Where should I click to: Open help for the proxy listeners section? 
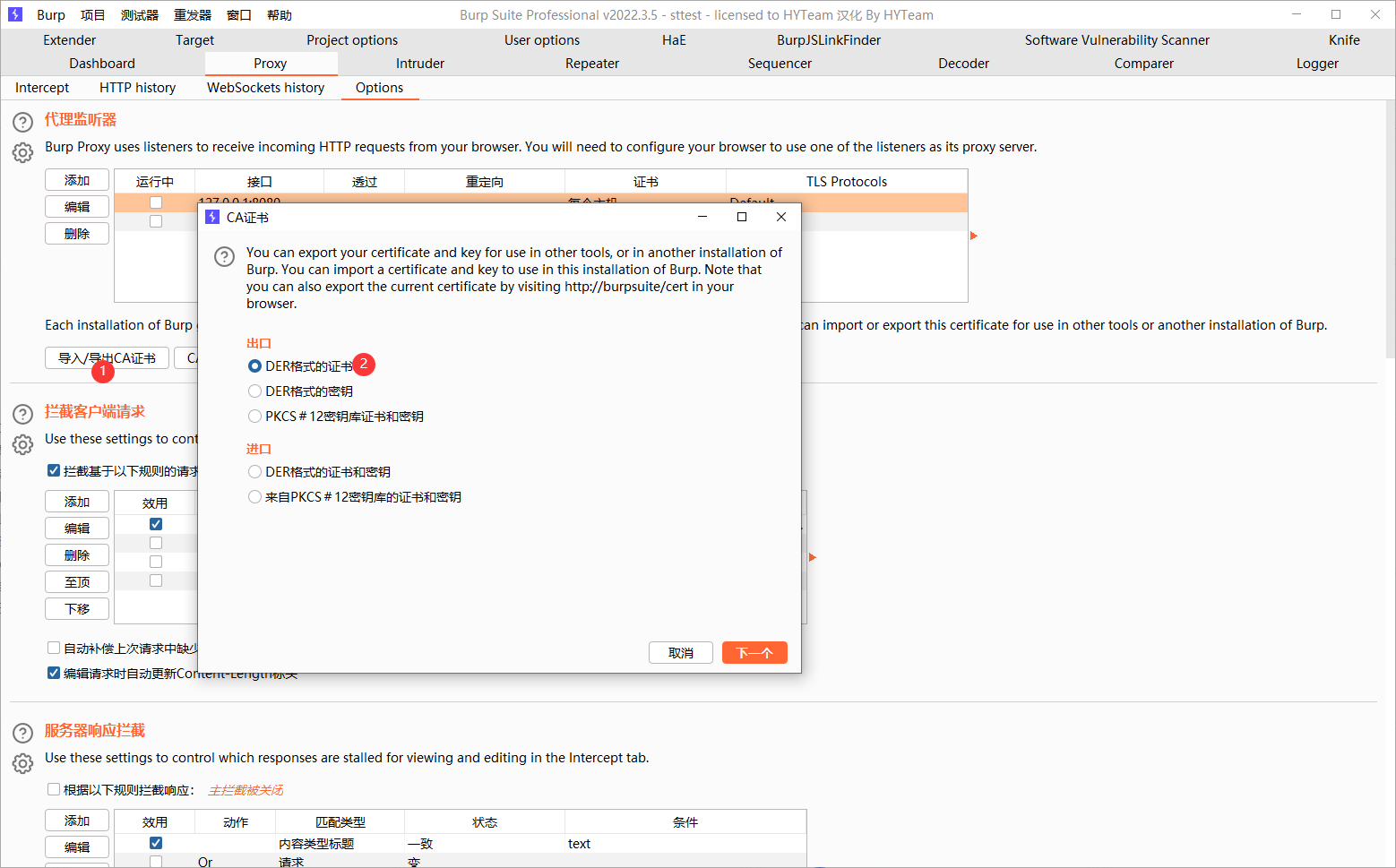(x=22, y=122)
